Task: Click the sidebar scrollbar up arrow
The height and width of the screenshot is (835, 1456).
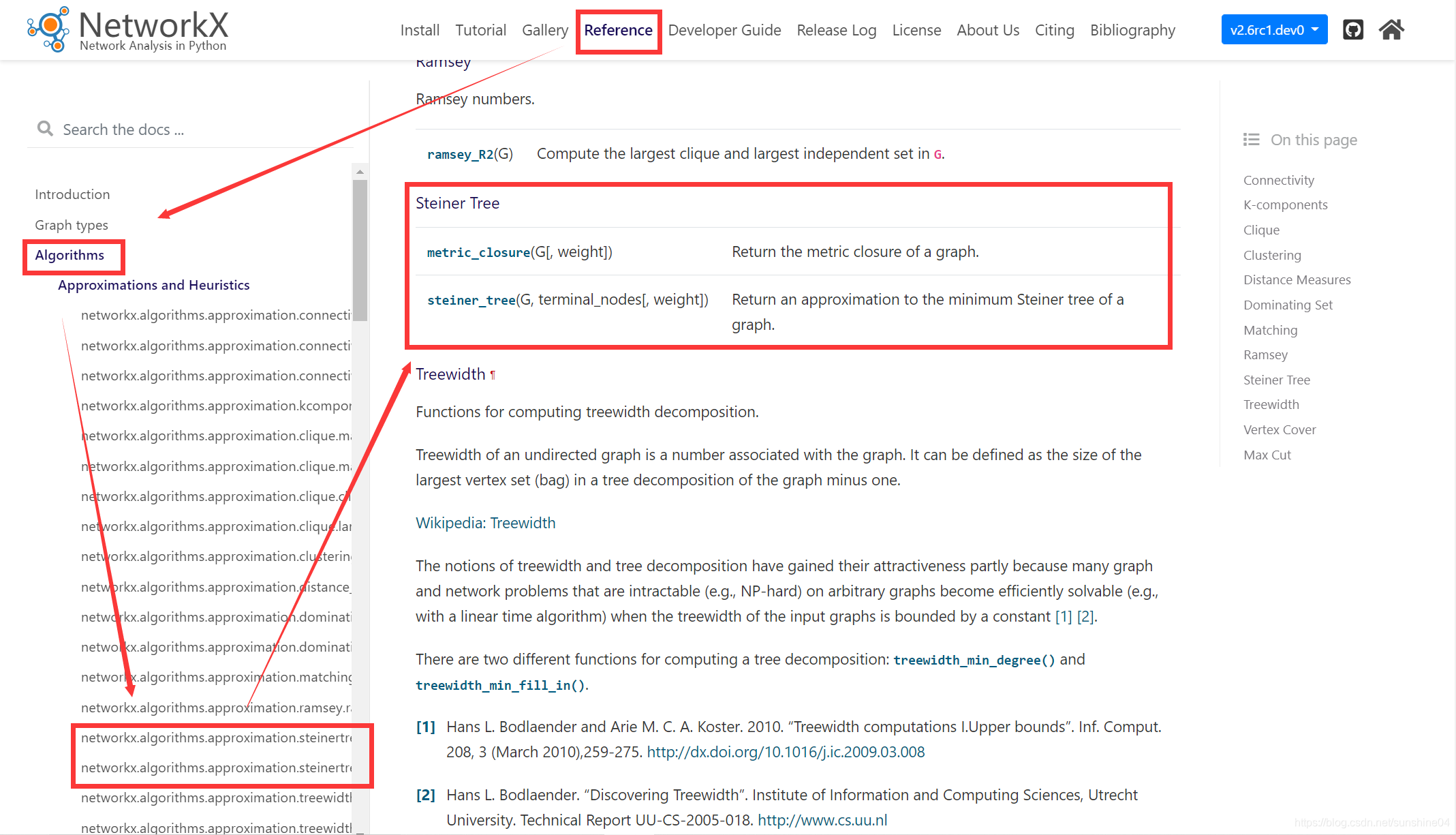Action: pyautogui.click(x=360, y=172)
